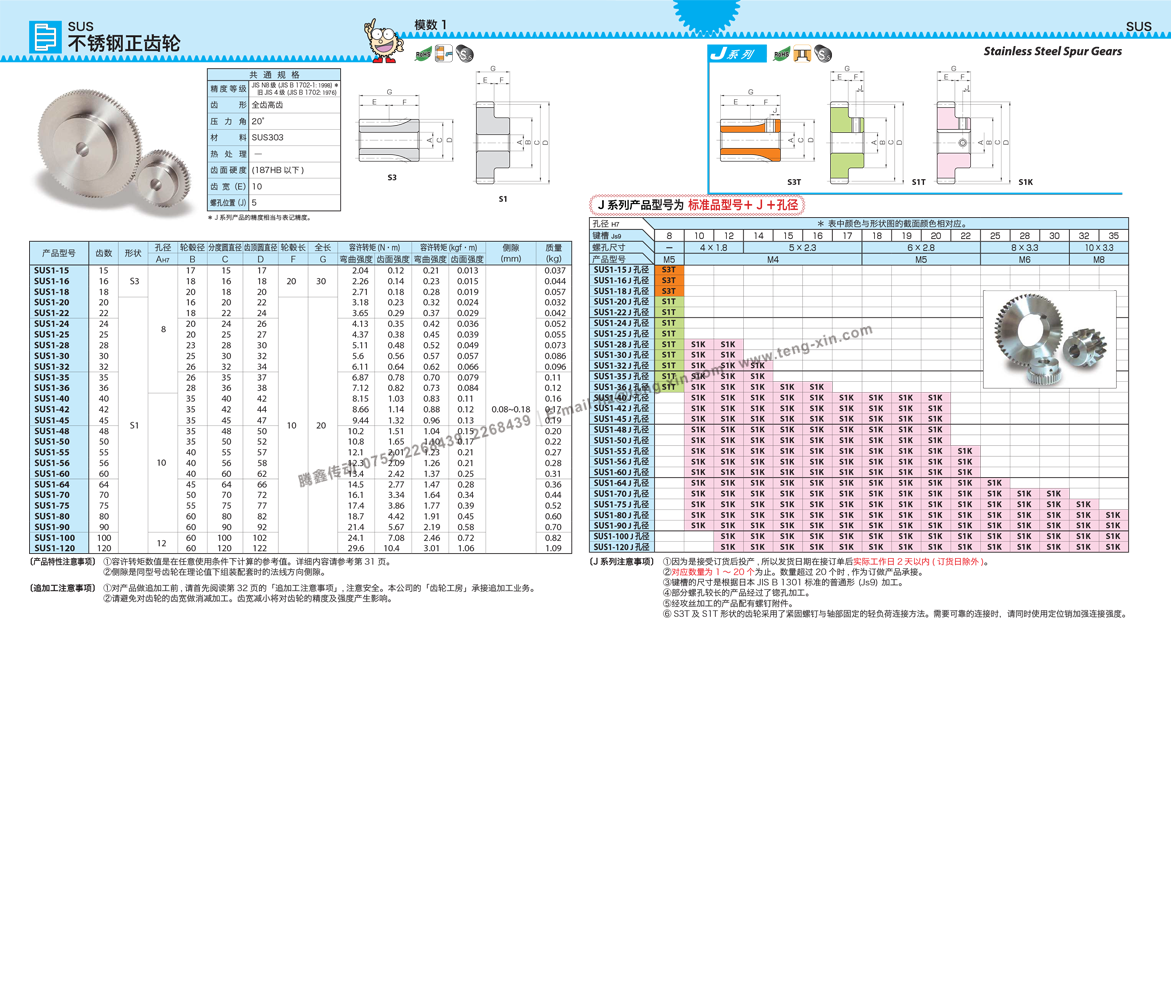Click the 质量 (kg) column header

[553, 253]
